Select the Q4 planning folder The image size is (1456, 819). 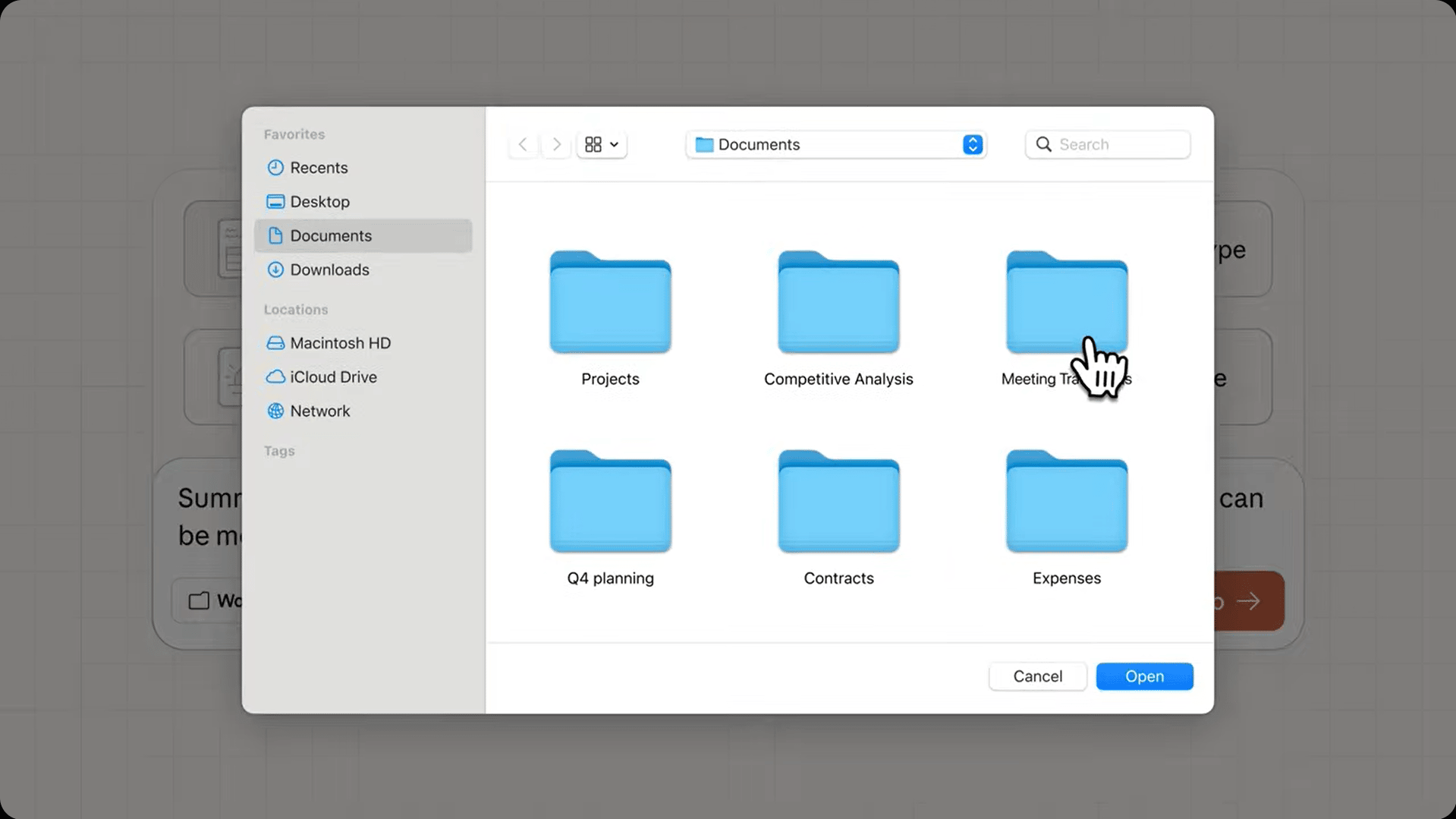[610, 502]
